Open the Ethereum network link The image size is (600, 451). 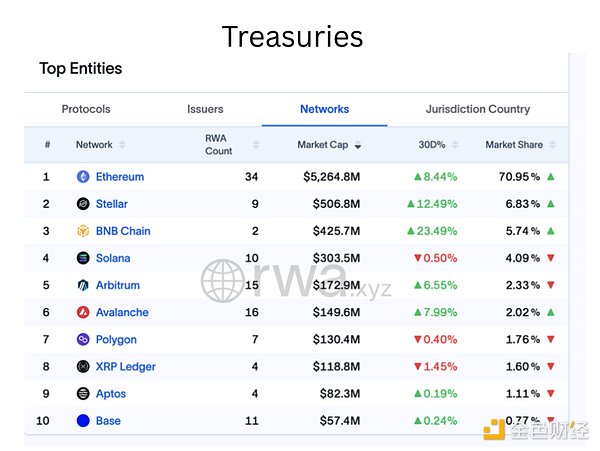point(120,177)
